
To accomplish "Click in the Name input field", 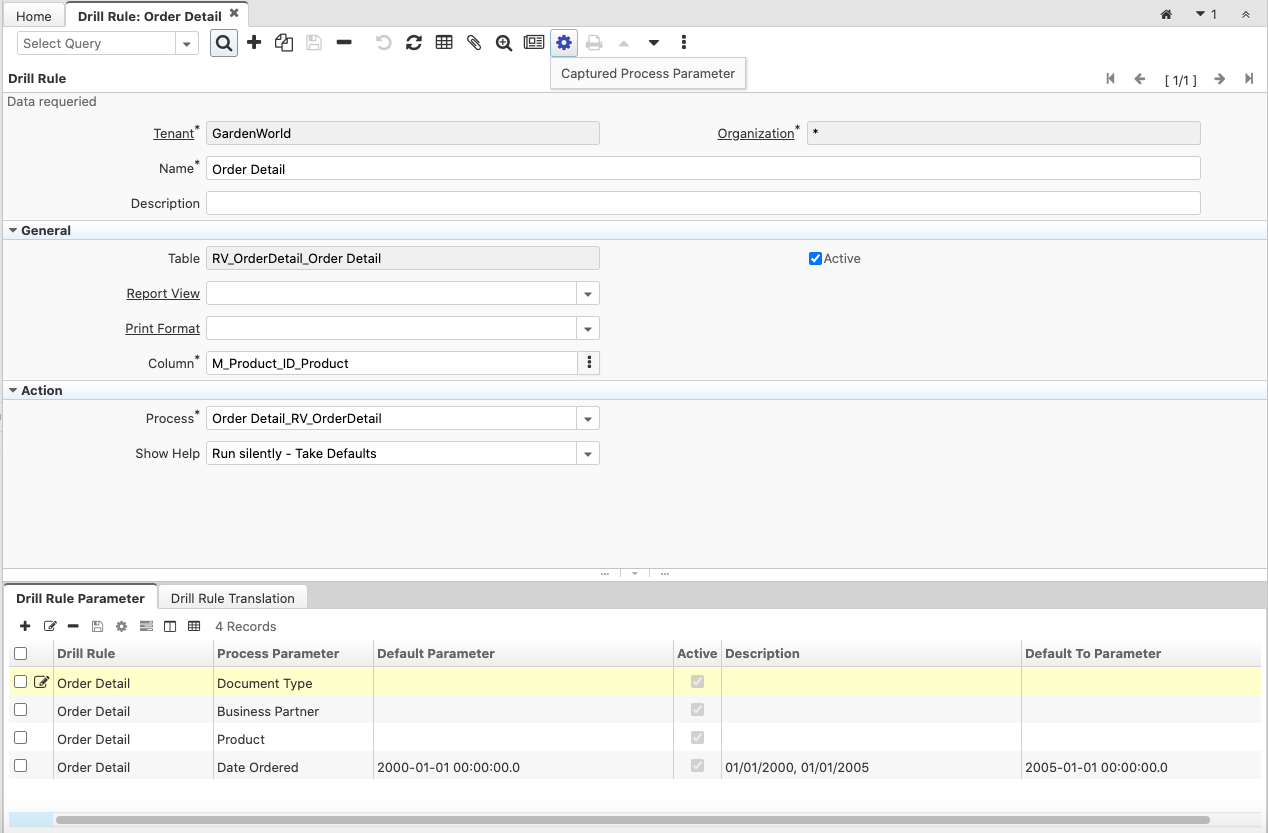I will [703, 168].
